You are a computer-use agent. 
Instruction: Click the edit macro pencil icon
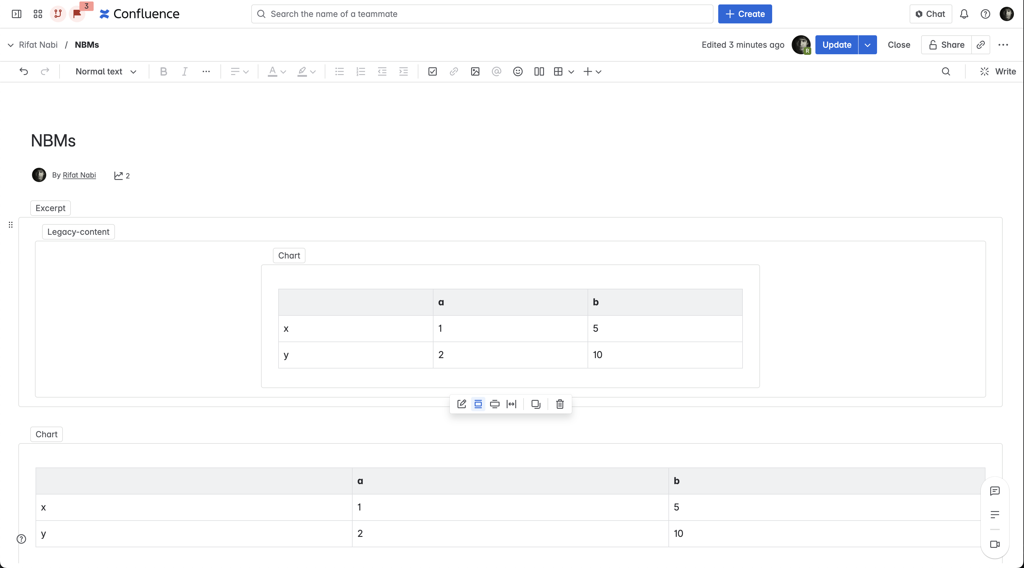point(462,404)
